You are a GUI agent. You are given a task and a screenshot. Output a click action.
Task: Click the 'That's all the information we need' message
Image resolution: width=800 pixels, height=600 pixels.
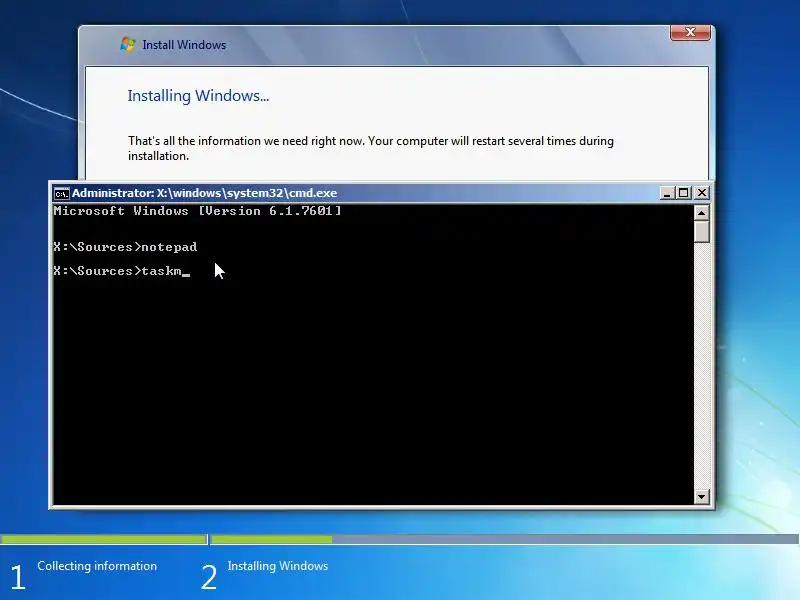(x=371, y=148)
